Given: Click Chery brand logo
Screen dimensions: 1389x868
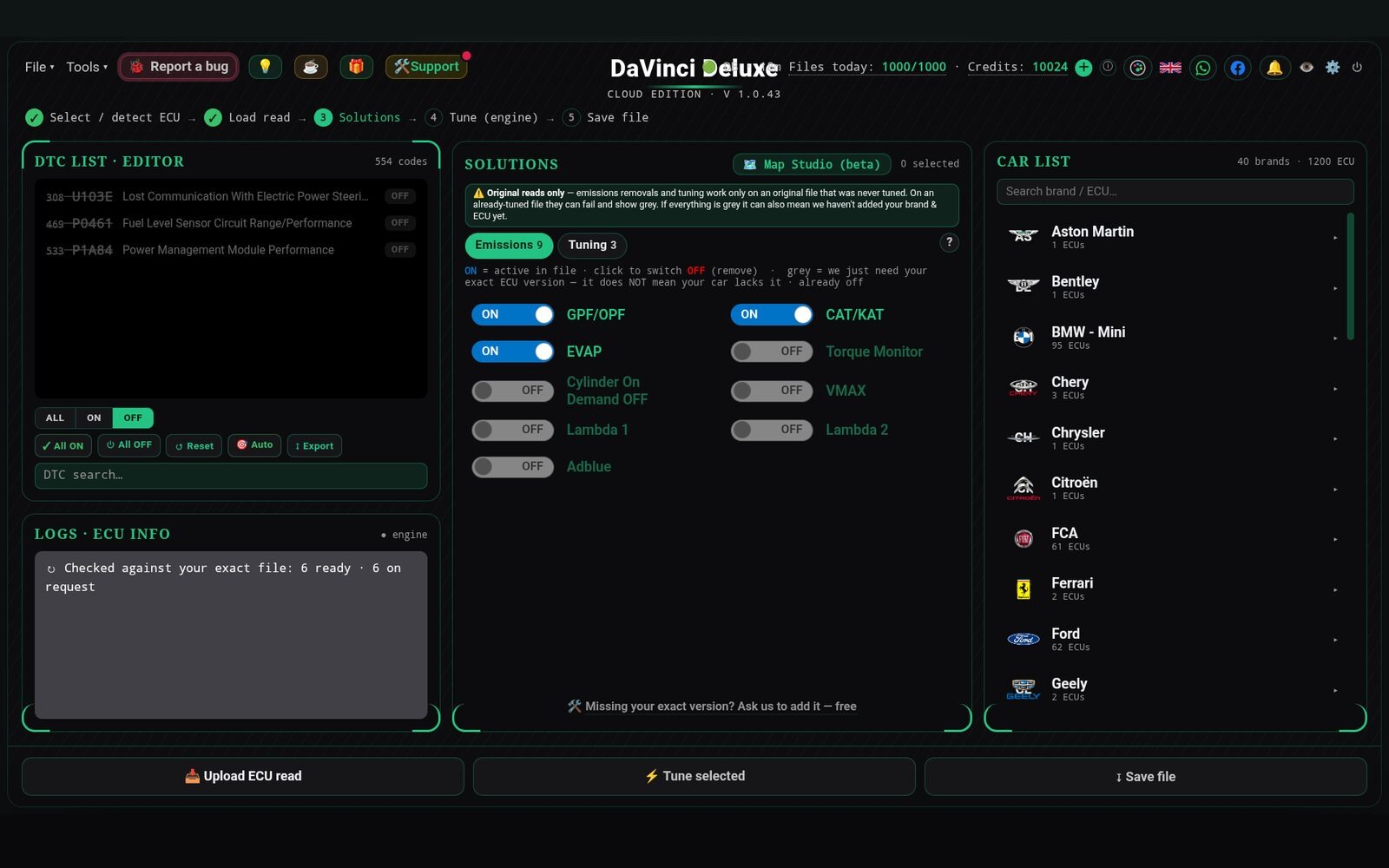Looking at the screenshot, I should 1024,387.
